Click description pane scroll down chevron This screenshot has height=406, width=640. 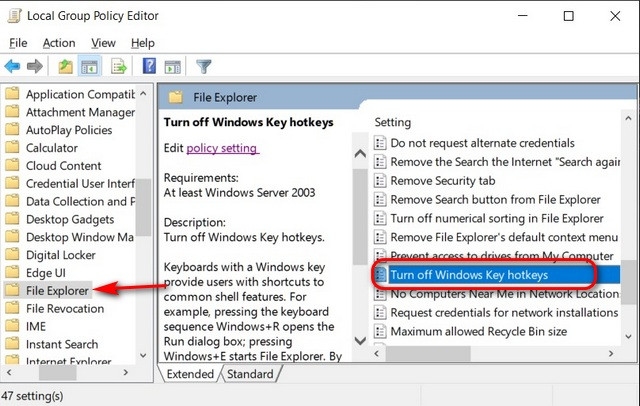360,340
